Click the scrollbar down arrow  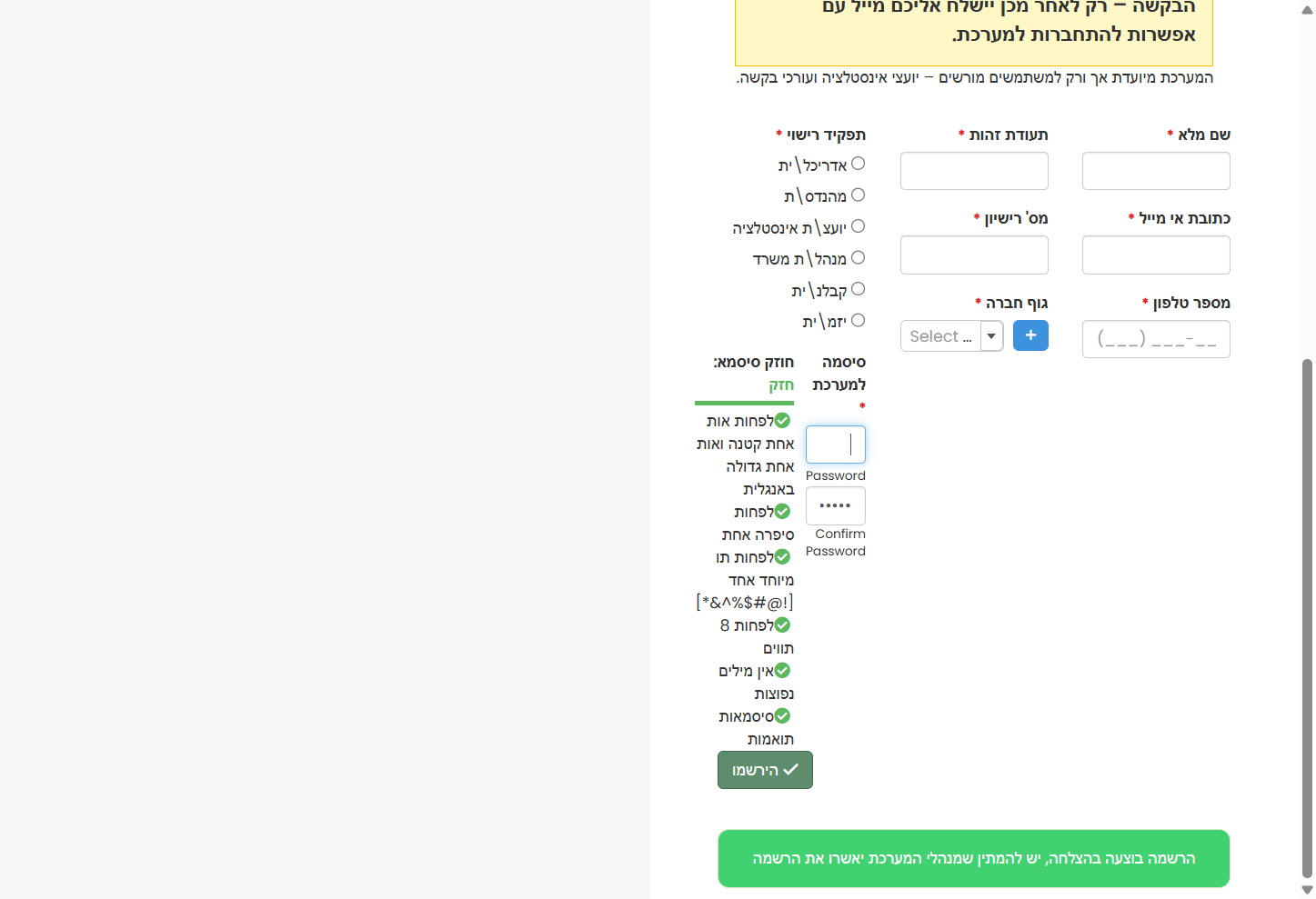click(1307, 890)
